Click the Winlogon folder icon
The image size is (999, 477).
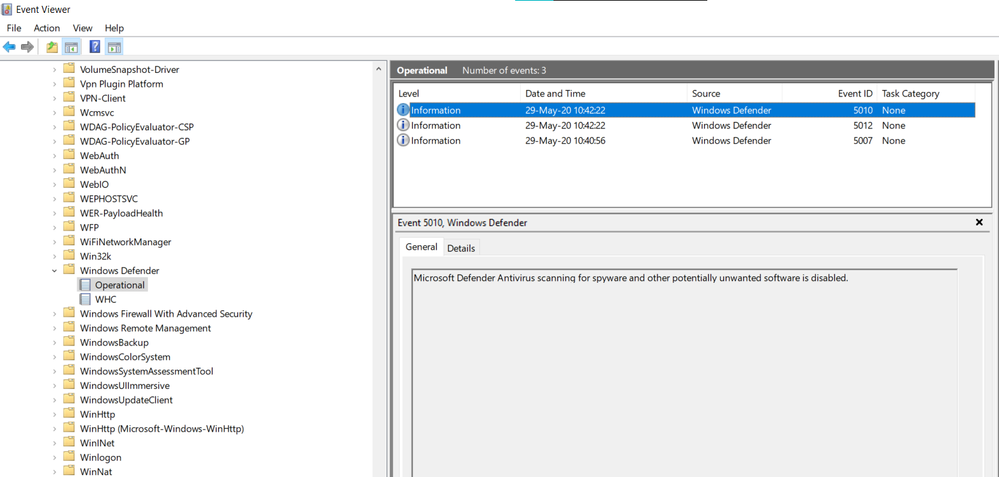click(x=69, y=457)
